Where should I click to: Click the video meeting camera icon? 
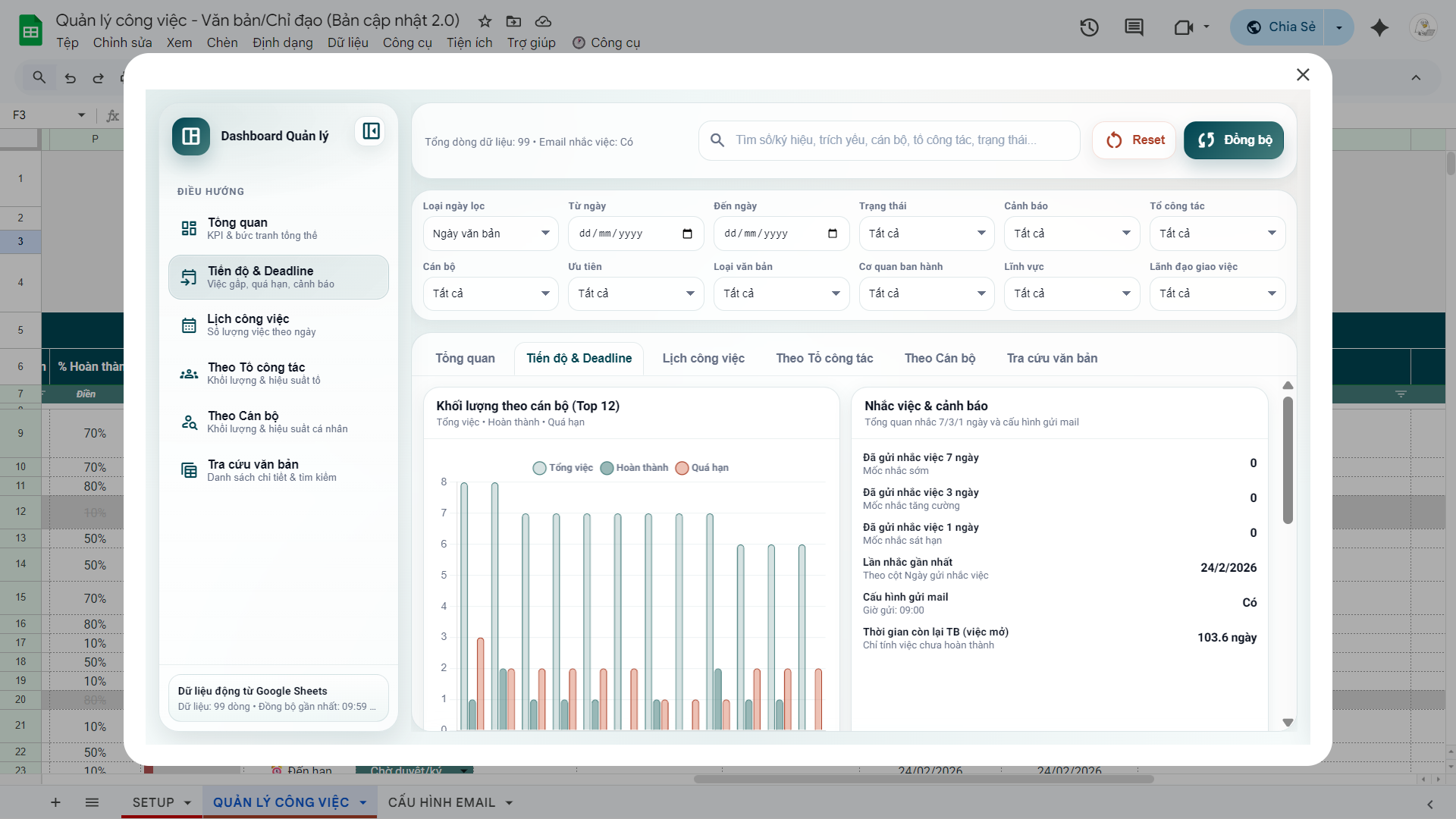click(1183, 28)
